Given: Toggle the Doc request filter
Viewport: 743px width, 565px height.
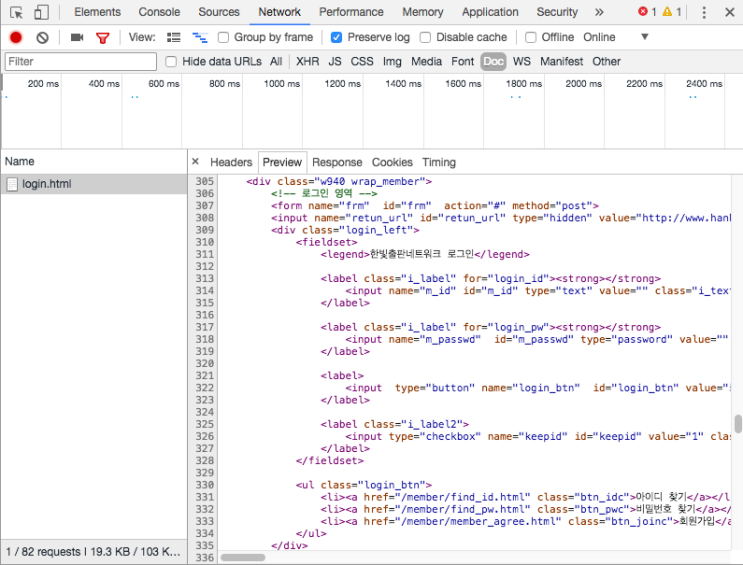Looking at the screenshot, I should 493,62.
